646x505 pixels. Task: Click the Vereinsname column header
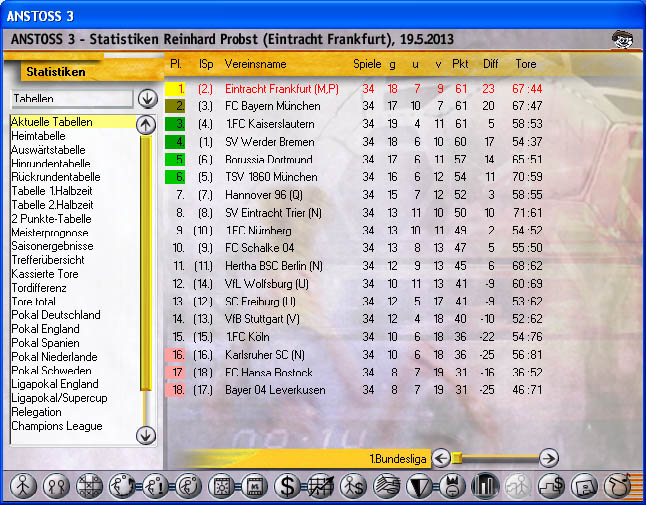tap(255, 64)
